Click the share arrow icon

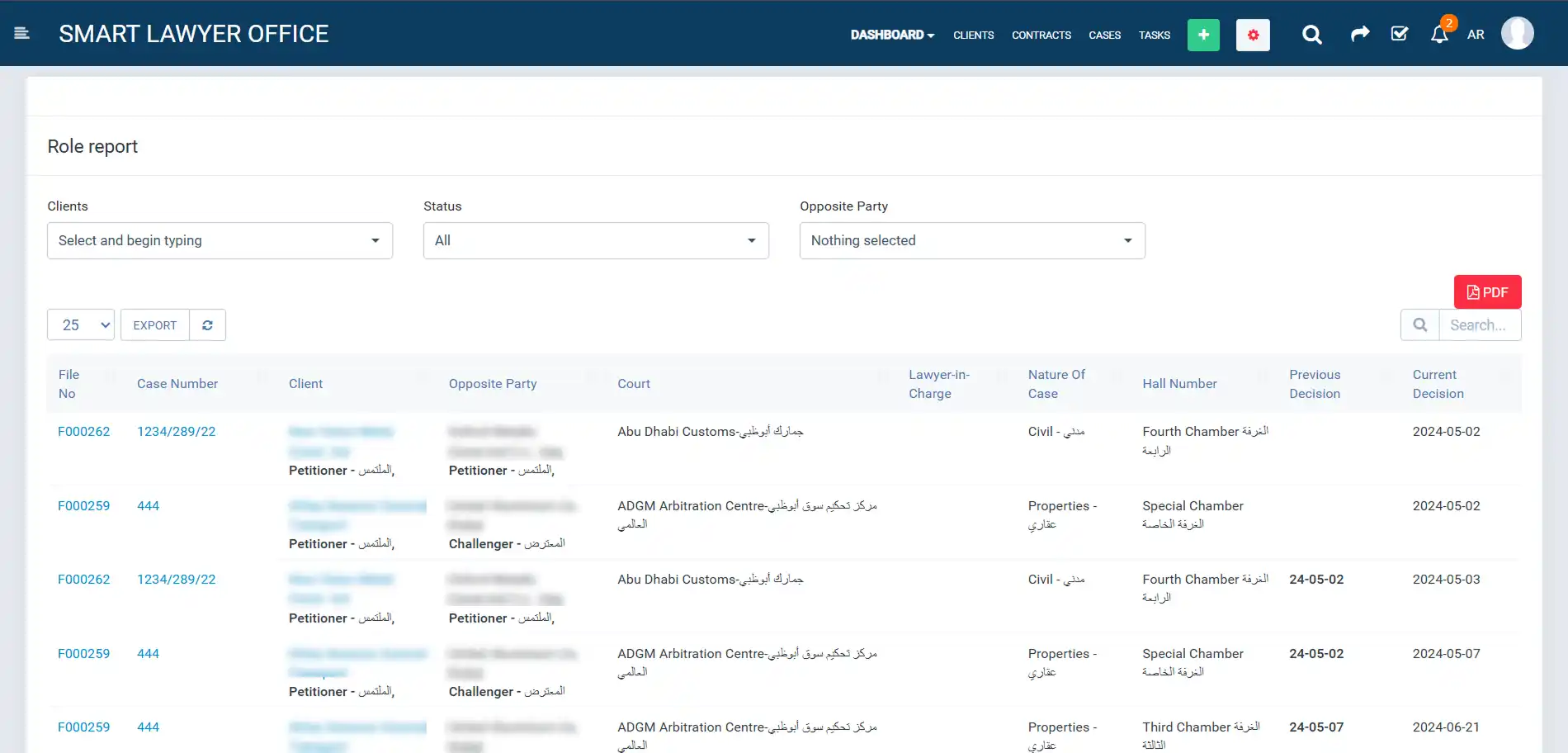pos(1360,35)
